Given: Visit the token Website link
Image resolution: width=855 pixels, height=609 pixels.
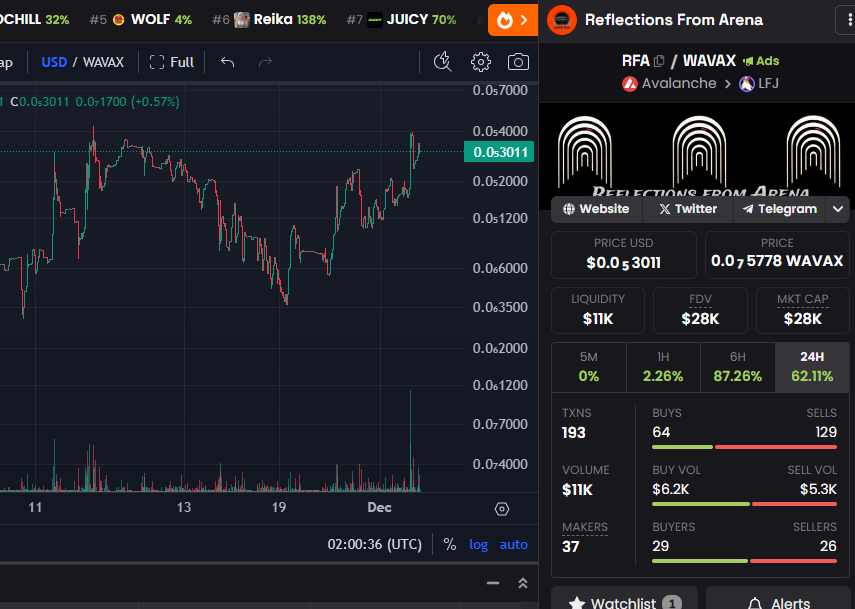Looking at the screenshot, I should [x=596, y=209].
